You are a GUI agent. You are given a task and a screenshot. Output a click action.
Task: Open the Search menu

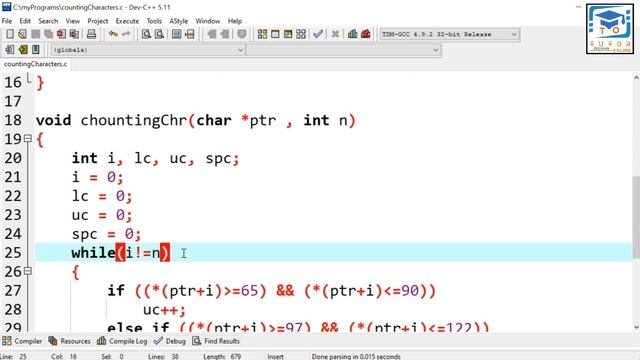point(48,21)
